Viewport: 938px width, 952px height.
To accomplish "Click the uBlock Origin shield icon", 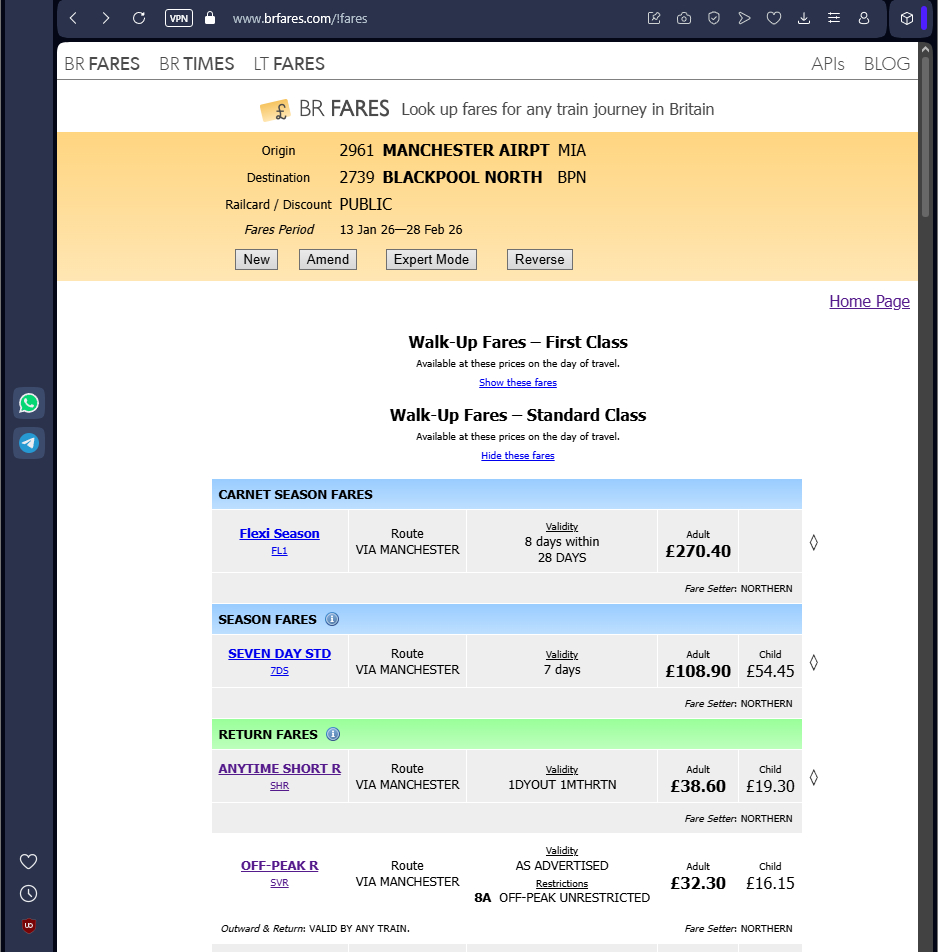I will (29, 925).
